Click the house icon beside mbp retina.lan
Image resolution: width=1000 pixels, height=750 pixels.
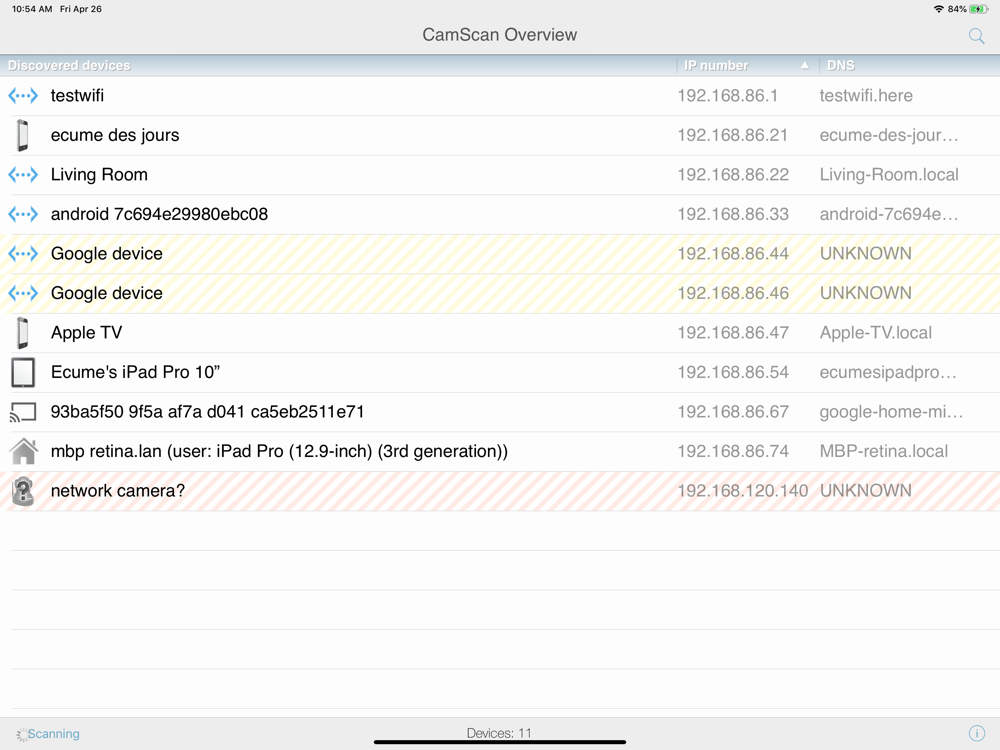click(24, 451)
